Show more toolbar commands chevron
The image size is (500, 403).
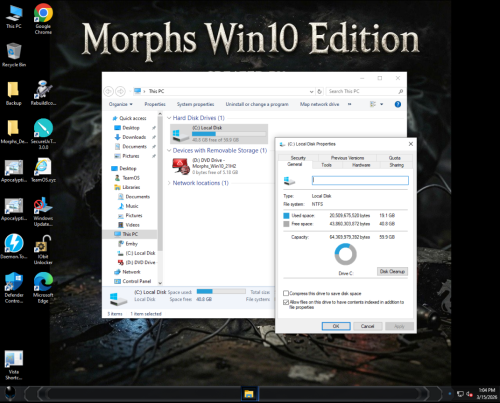pyautogui.click(x=349, y=104)
